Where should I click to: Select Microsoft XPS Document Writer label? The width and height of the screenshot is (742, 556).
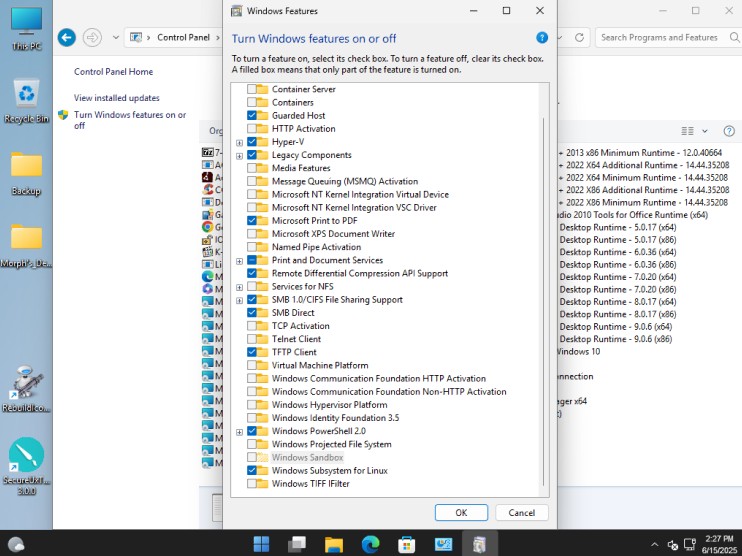[333, 234]
